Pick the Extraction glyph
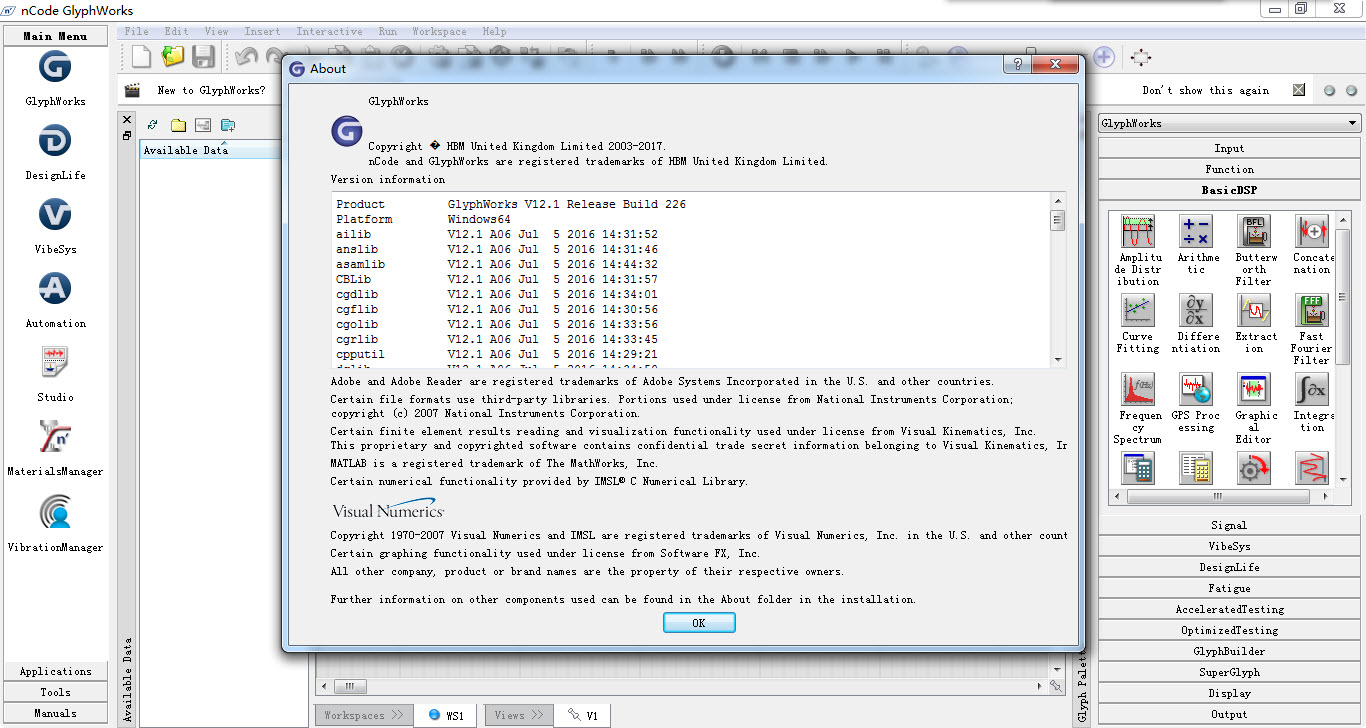The height and width of the screenshot is (728, 1366). (x=1254, y=310)
